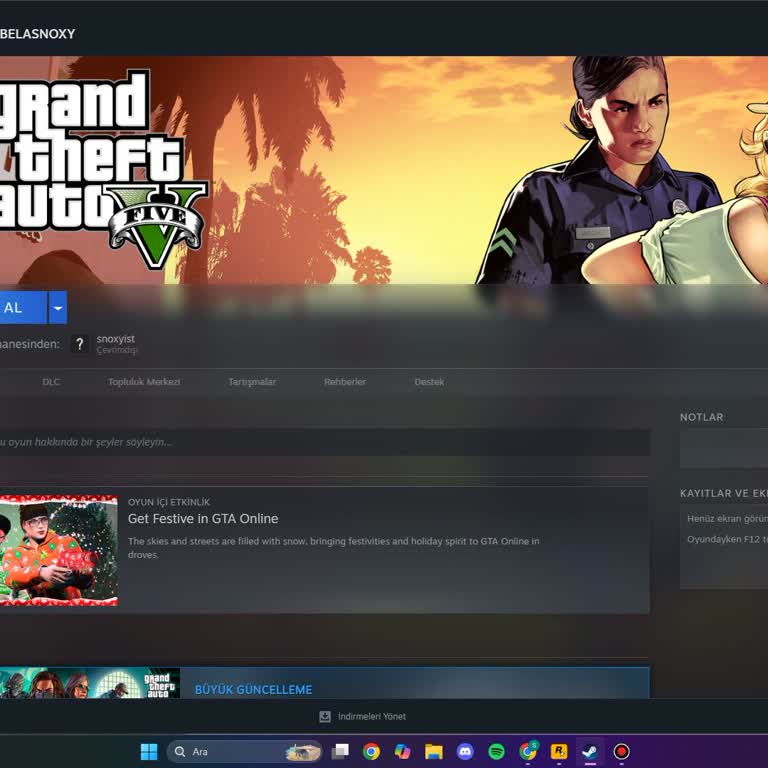Click the Grand Theft Auto update banner image
This screenshot has height=768, width=768.
coord(90,683)
